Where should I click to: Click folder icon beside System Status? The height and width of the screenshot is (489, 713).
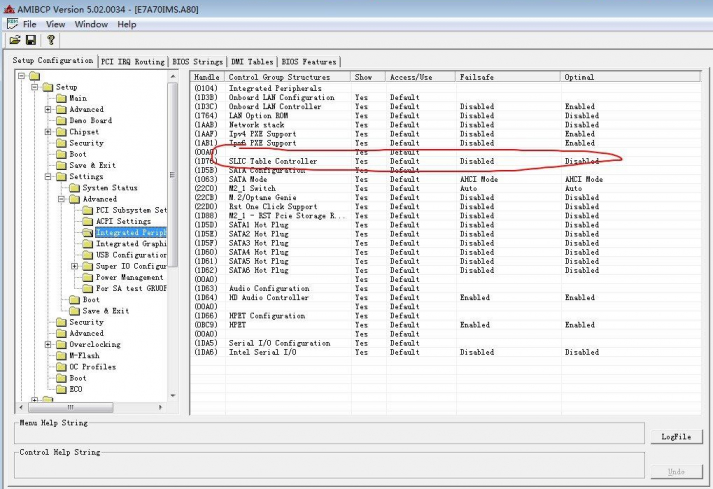(75, 188)
